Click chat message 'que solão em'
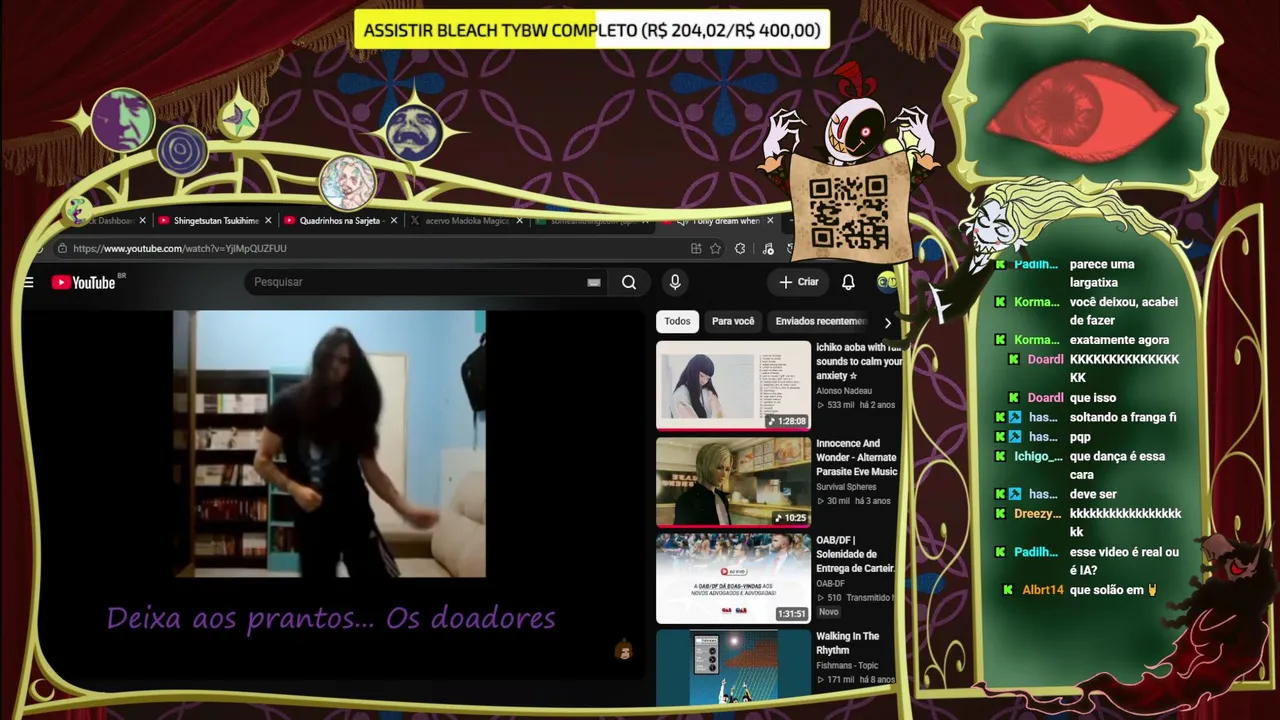The width and height of the screenshot is (1280, 720). click(1113, 590)
